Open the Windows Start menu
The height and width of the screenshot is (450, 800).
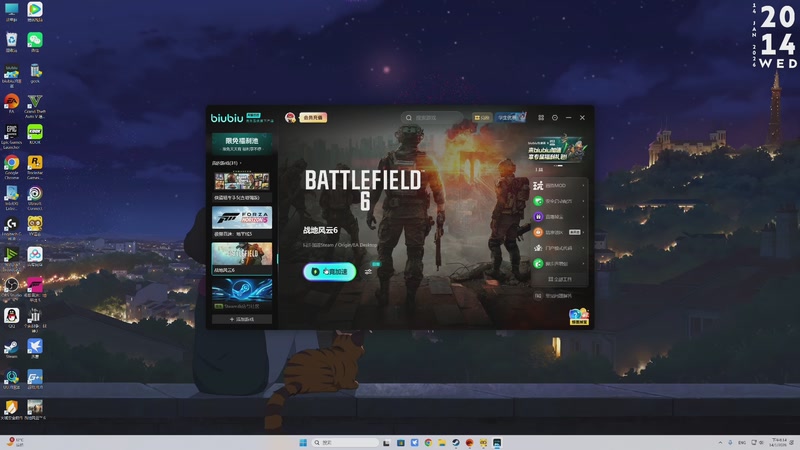[x=303, y=442]
